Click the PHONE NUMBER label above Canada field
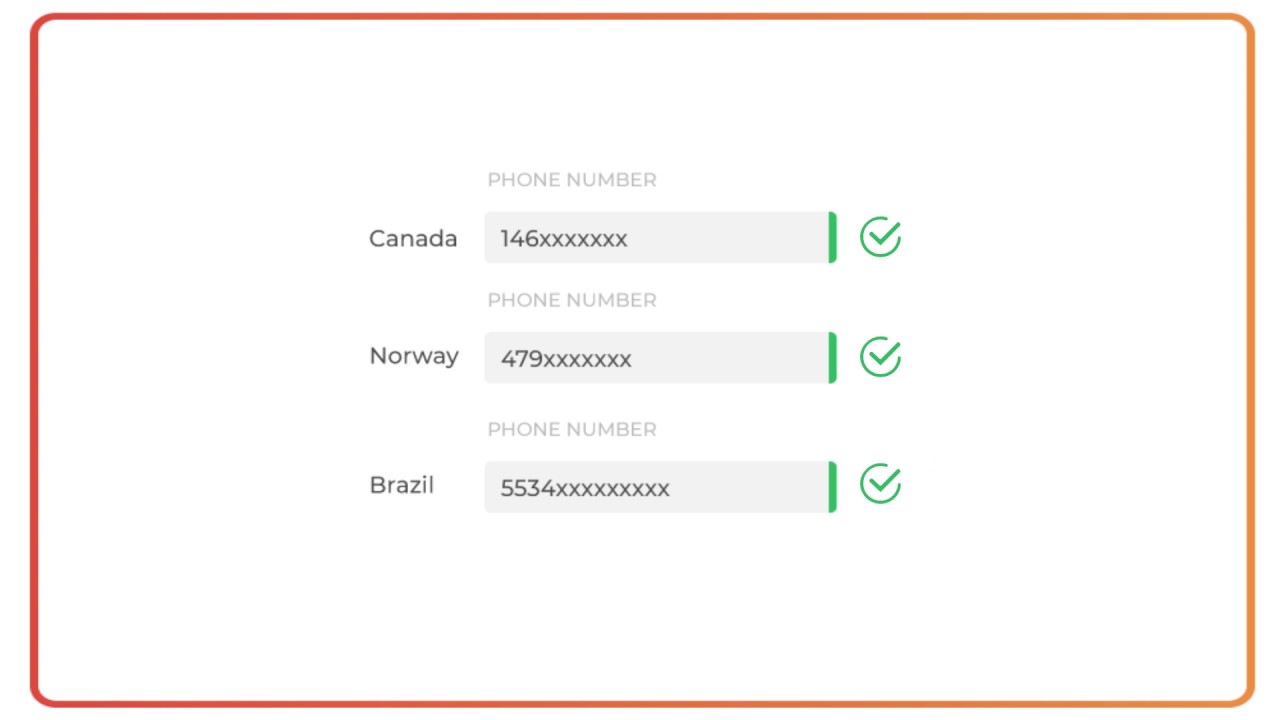Image resolution: width=1280 pixels, height=720 pixels. point(572,180)
